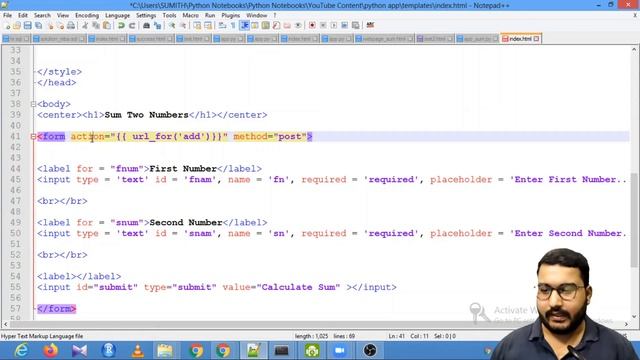Click the New file toolbar icon
This screenshot has width=640, height=360.
tap(7, 25)
